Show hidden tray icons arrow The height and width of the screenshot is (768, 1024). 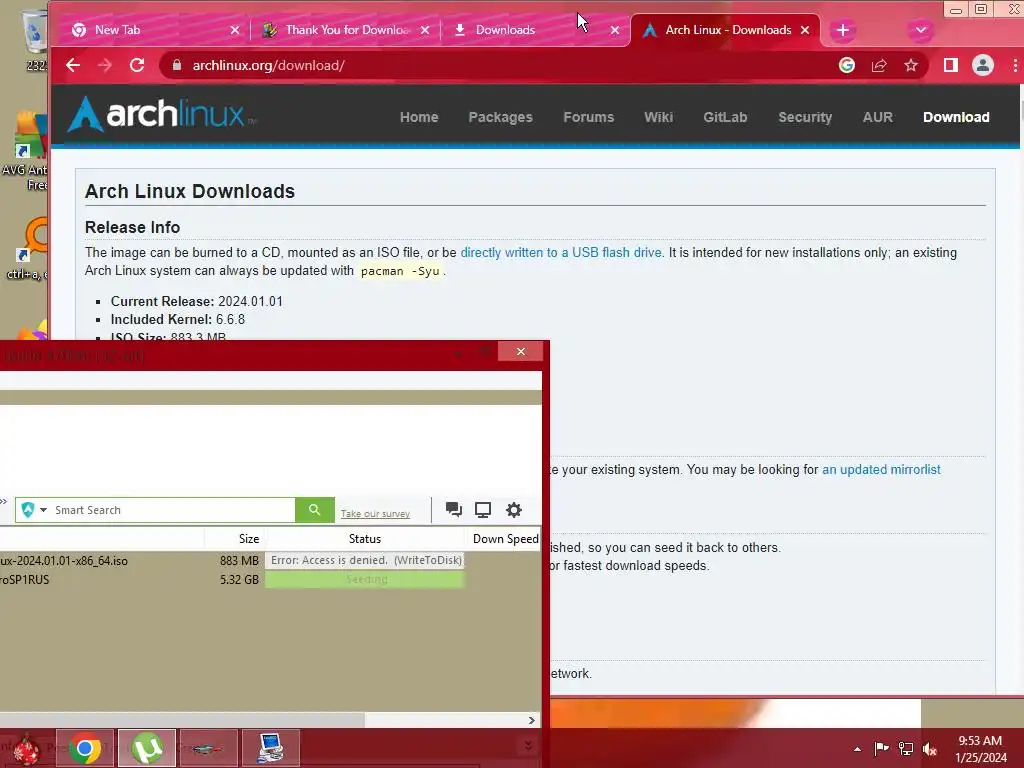click(x=857, y=749)
